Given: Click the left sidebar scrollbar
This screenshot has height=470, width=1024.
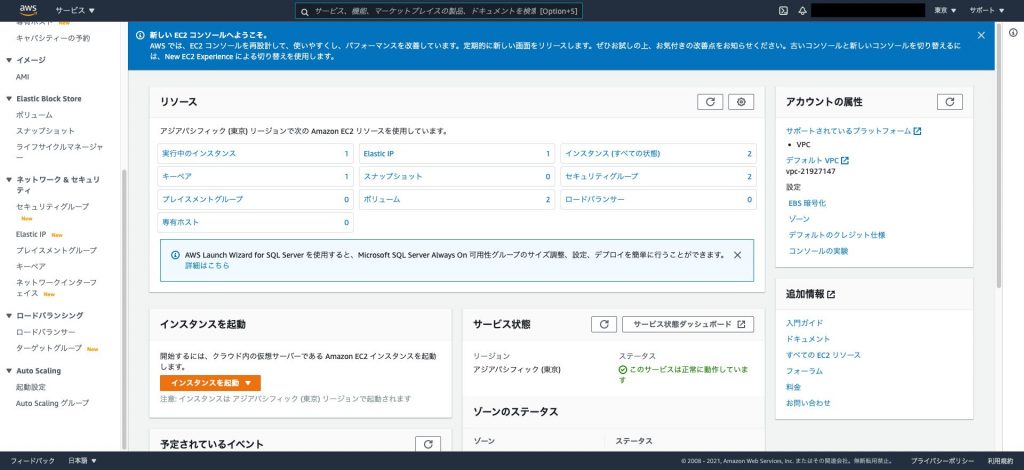Looking at the screenshot, I should 123,309.
